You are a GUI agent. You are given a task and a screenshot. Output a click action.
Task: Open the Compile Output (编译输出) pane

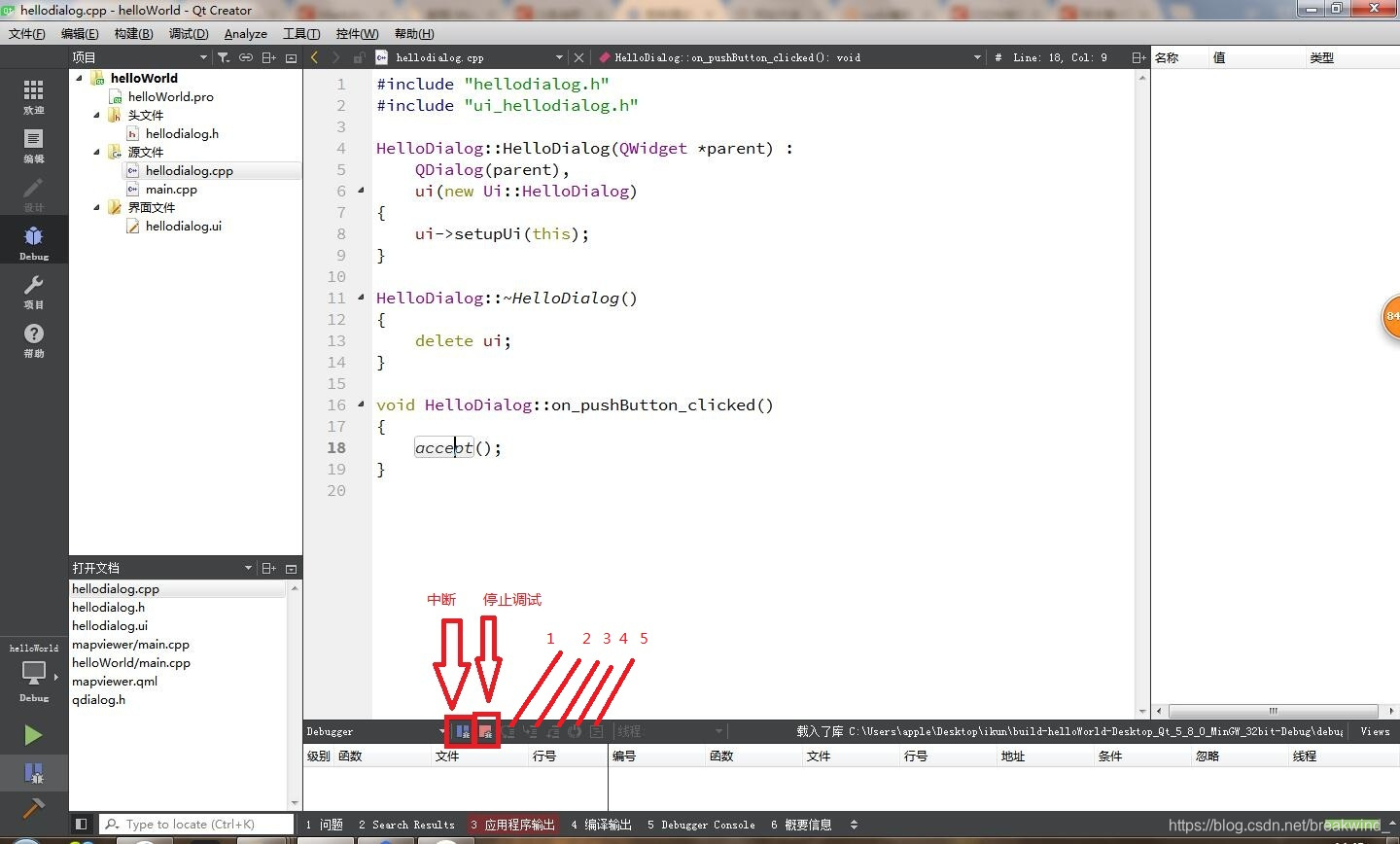tap(602, 825)
